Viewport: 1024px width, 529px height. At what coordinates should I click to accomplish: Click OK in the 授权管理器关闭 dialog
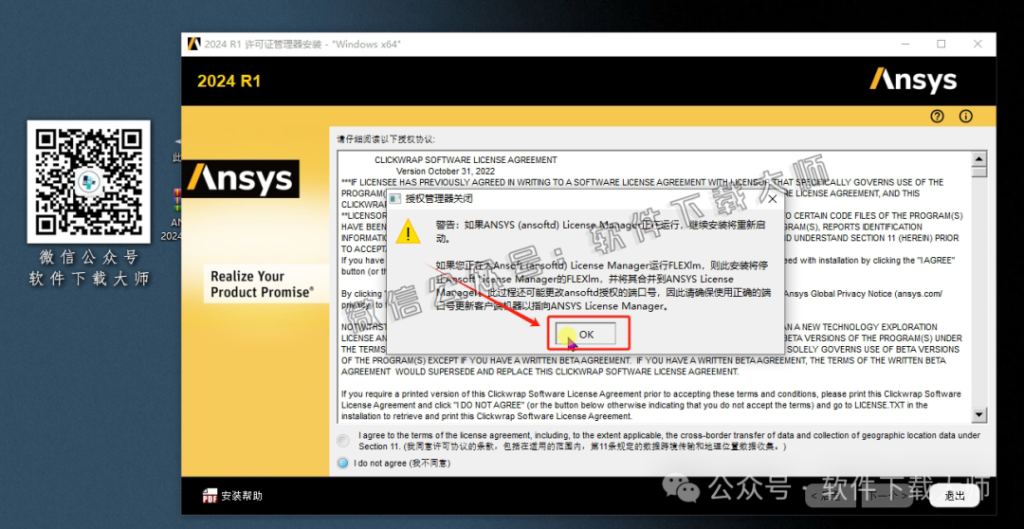tap(586, 334)
